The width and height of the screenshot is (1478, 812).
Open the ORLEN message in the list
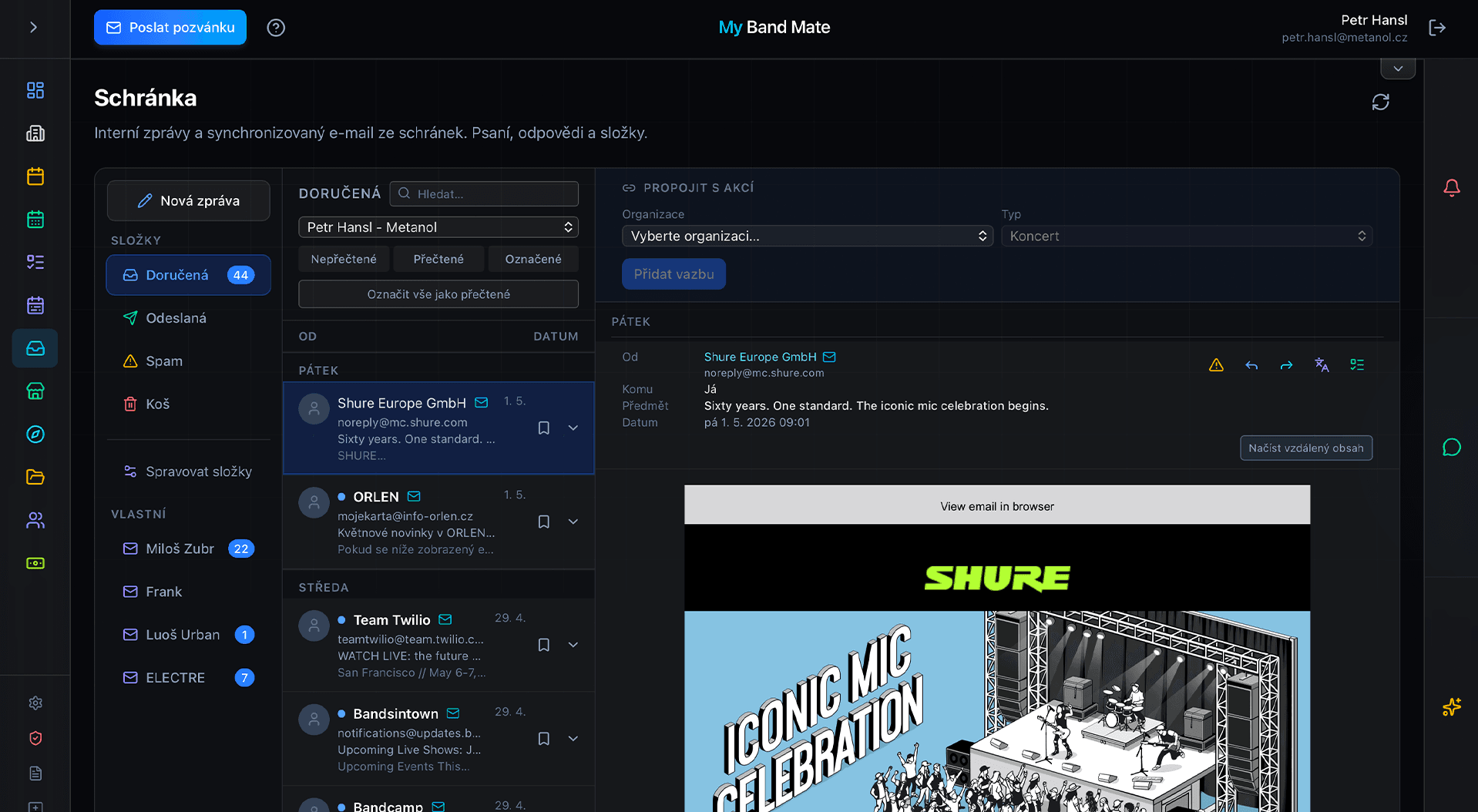tap(438, 522)
